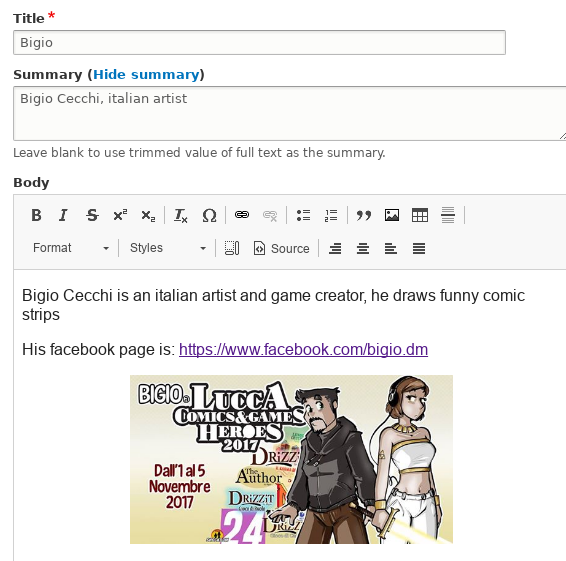Apply strikethrough formatting
Viewport: 566px width, 561px height.
pyautogui.click(x=92, y=216)
